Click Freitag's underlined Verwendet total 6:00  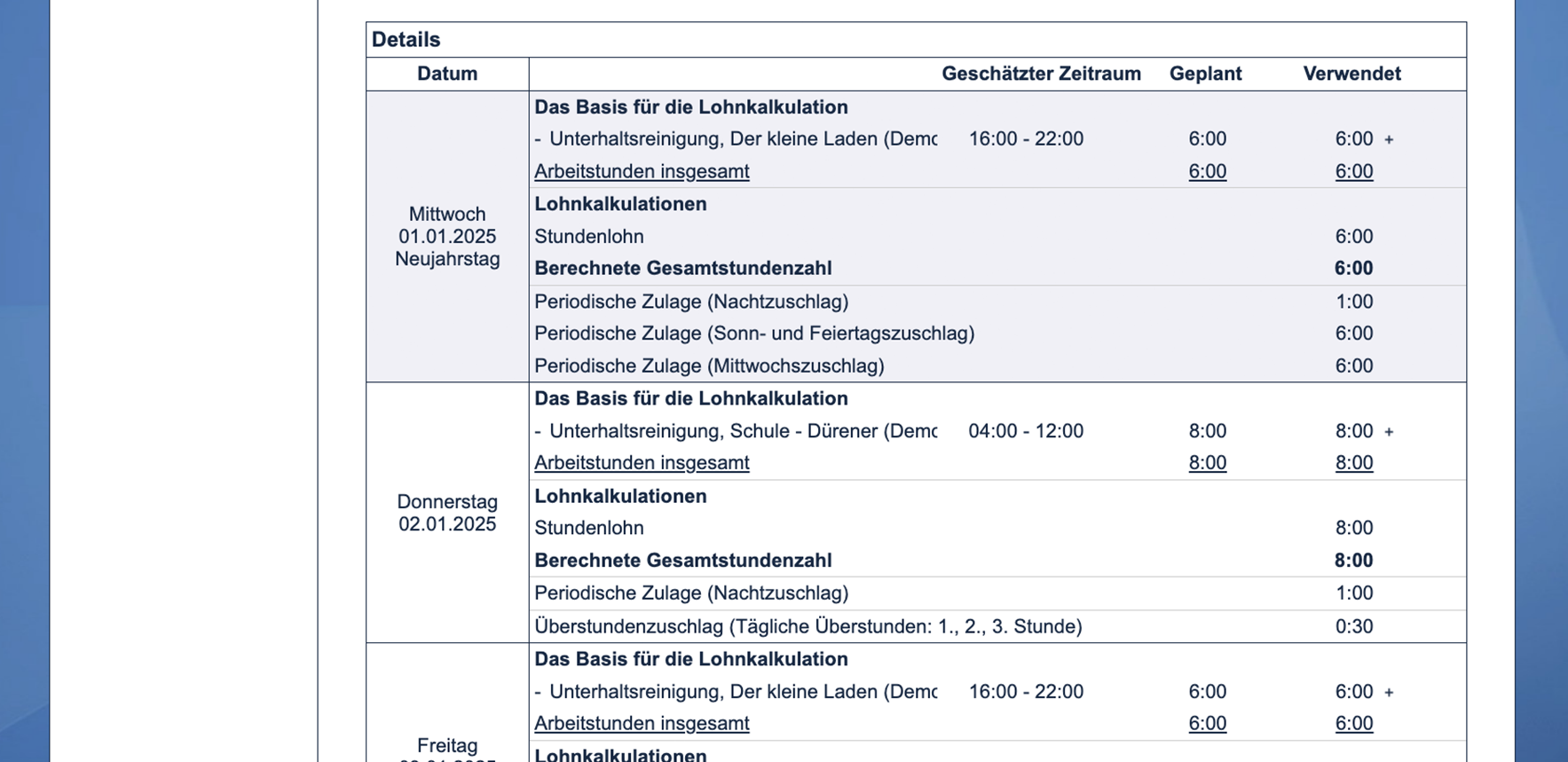point(1353,724)
